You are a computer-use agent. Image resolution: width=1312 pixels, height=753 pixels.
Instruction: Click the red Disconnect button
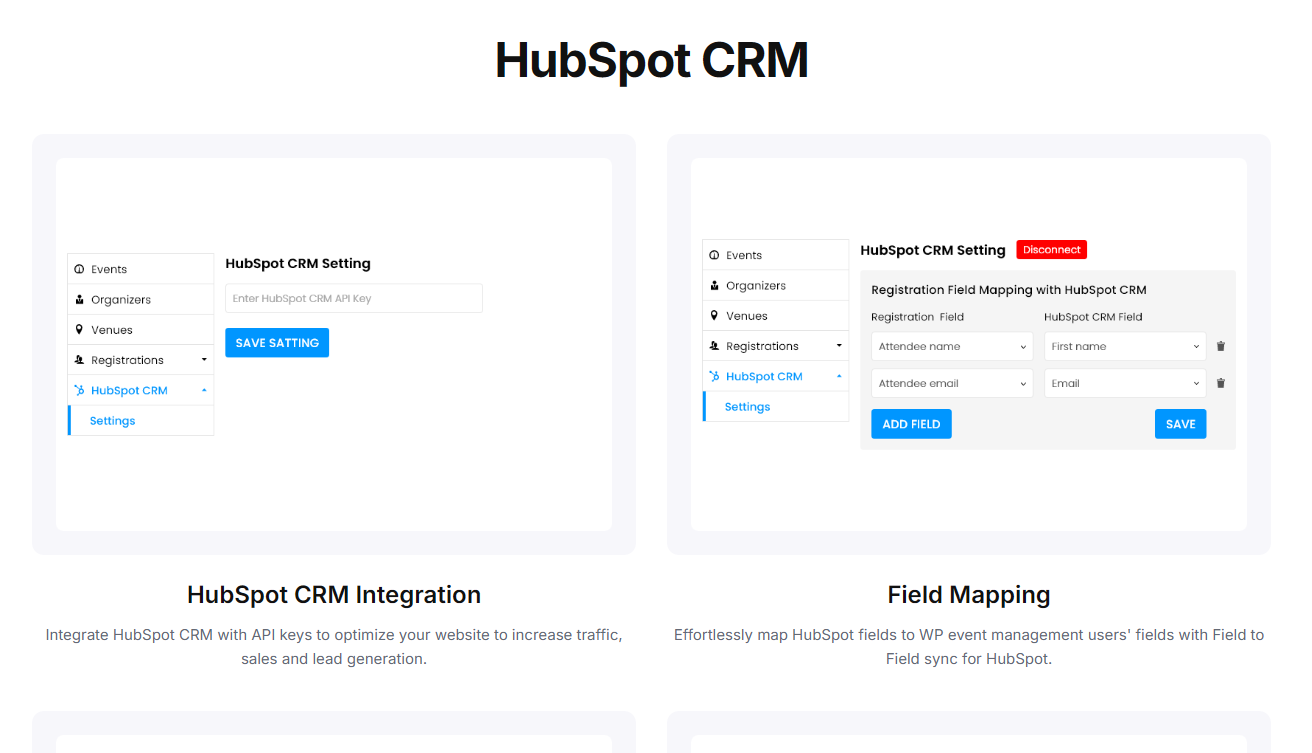coord(1052,250)
